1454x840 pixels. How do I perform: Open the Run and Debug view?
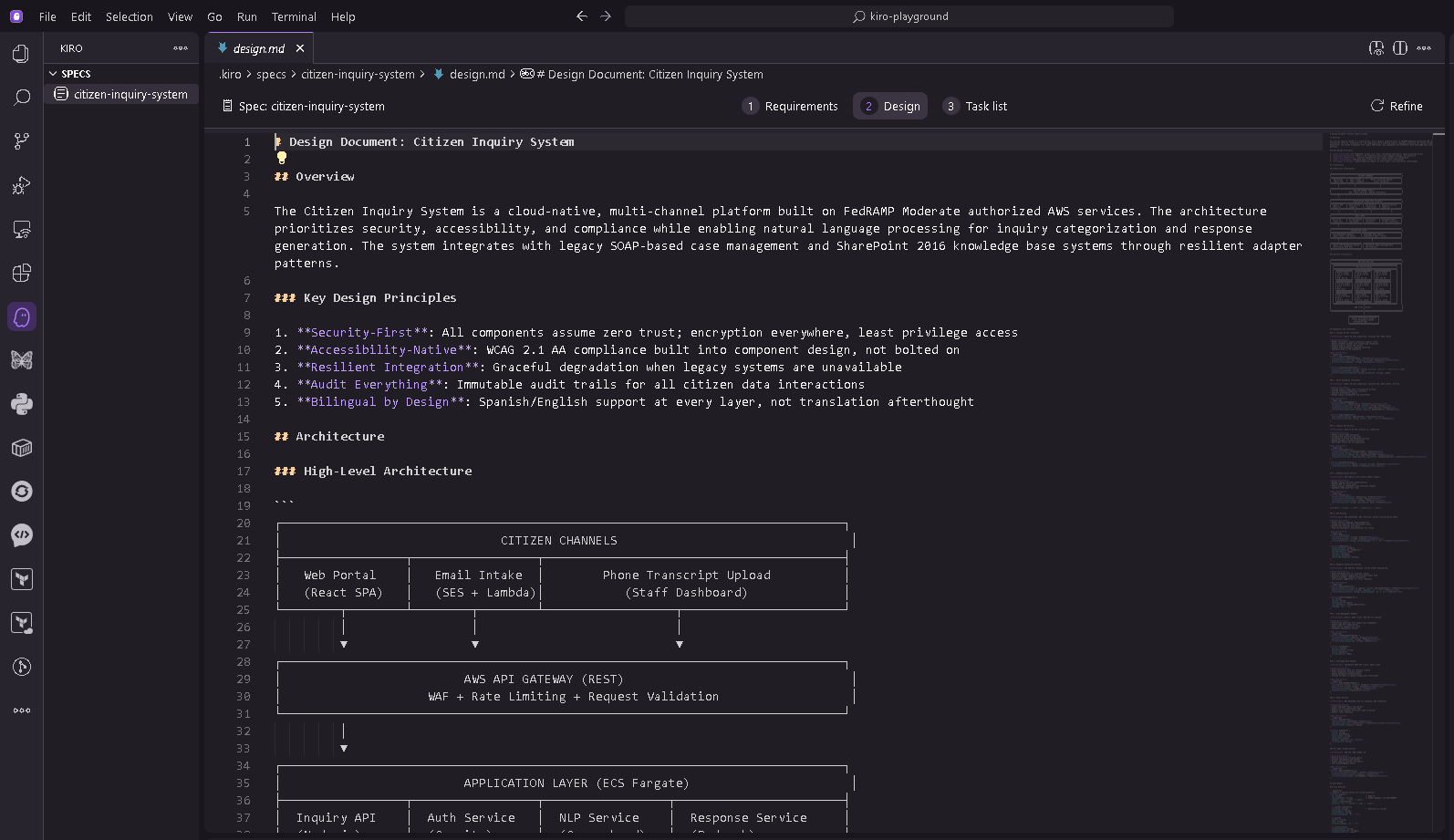22,185
